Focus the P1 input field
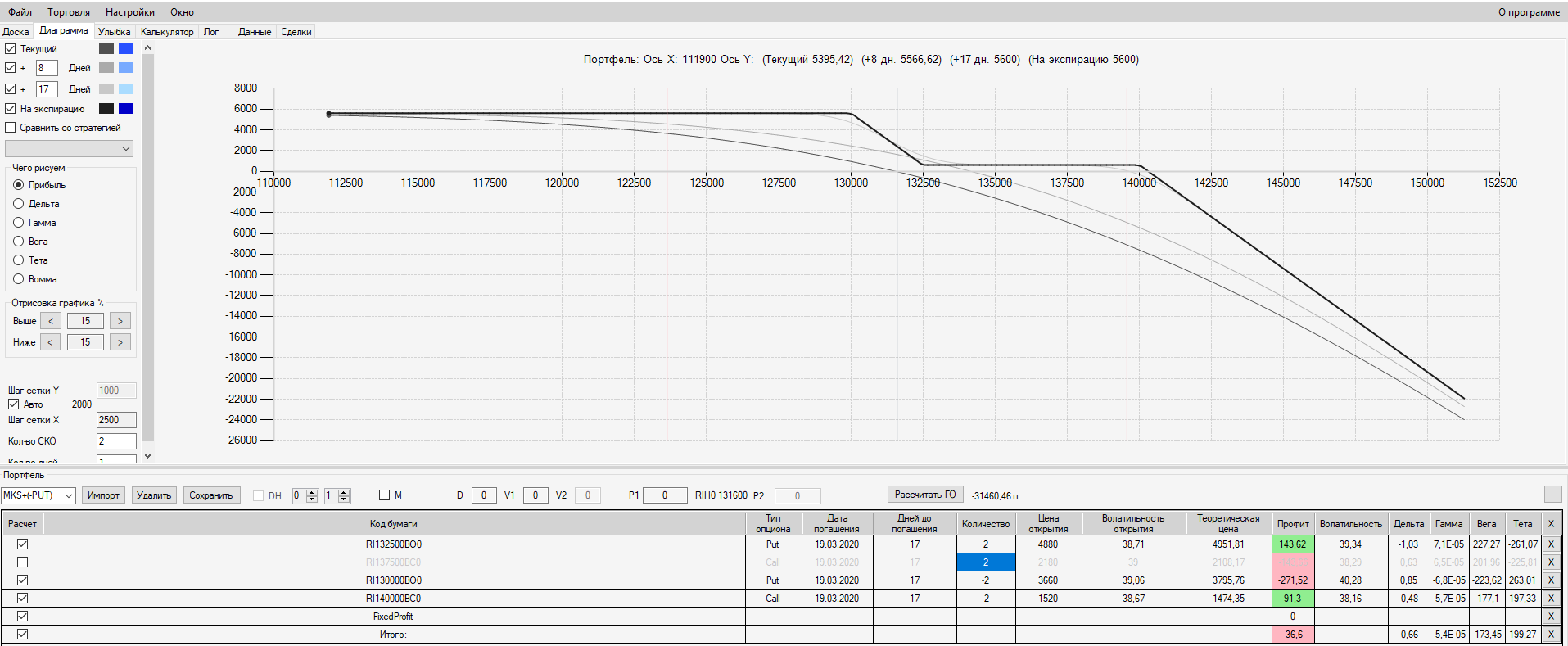Screen dimensions: 1568x646 (665, 495)
